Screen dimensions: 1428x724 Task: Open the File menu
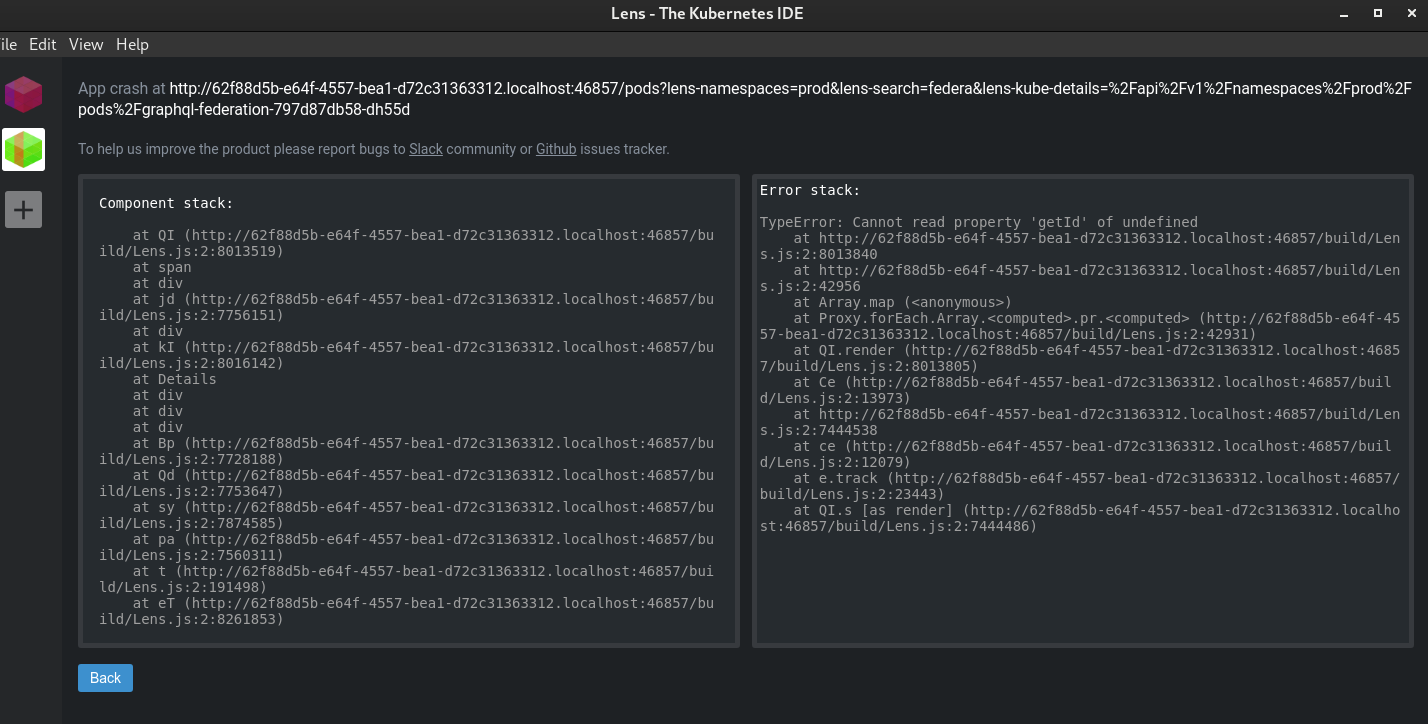point(8,44)
